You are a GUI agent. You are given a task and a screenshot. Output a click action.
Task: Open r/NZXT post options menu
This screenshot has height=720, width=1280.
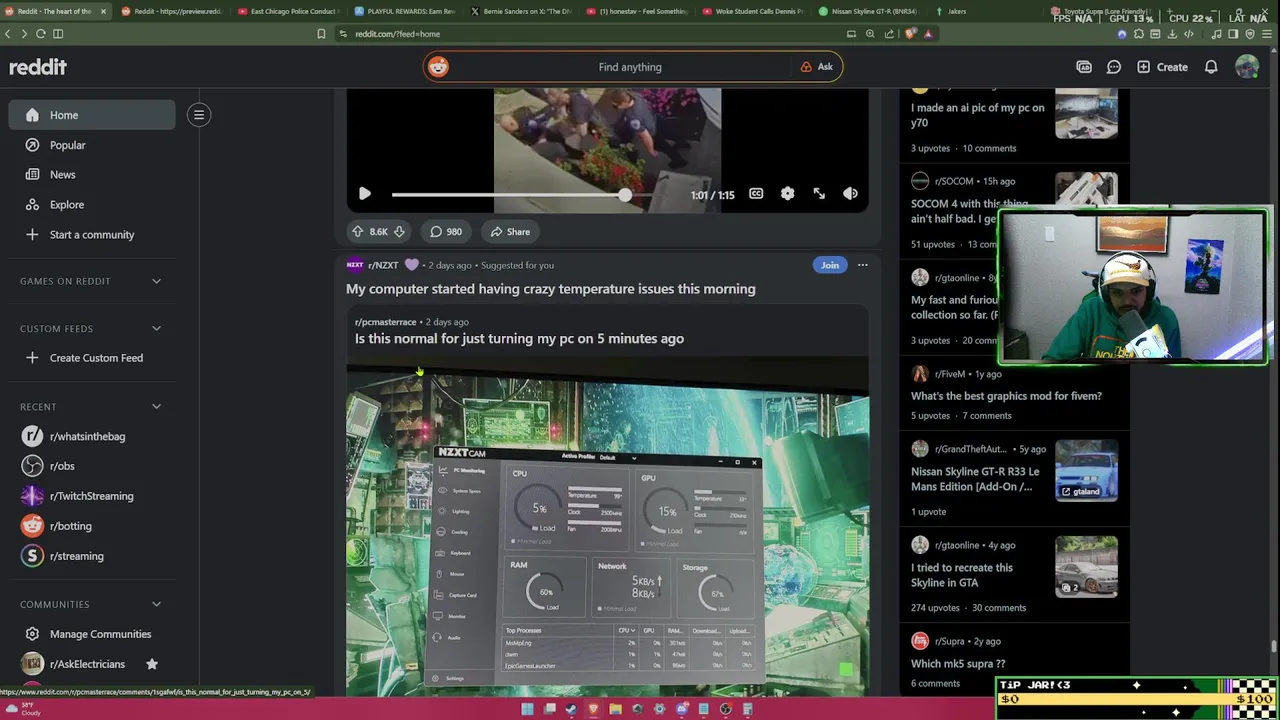click(863, 265)
